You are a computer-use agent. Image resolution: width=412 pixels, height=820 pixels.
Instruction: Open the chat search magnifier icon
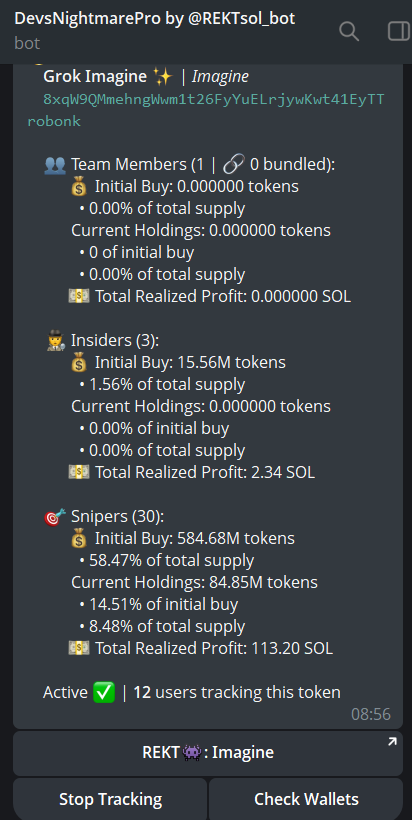point(349,31)
